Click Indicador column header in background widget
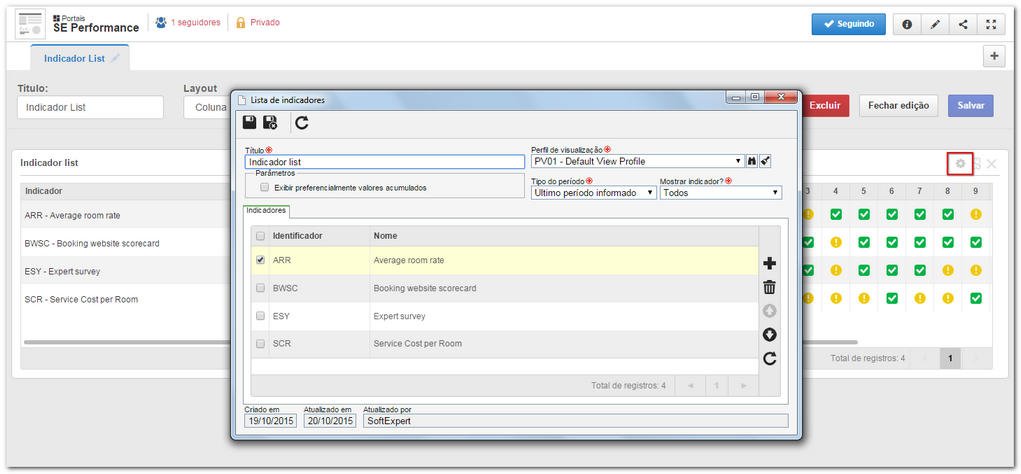This screenshot has width=1021, height=474. (126, 191)
